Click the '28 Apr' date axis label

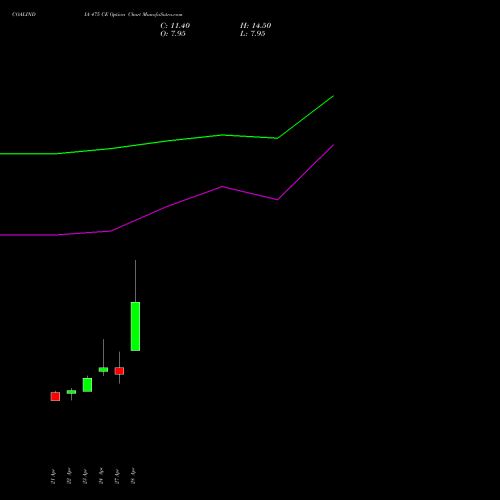click(133, 476)
